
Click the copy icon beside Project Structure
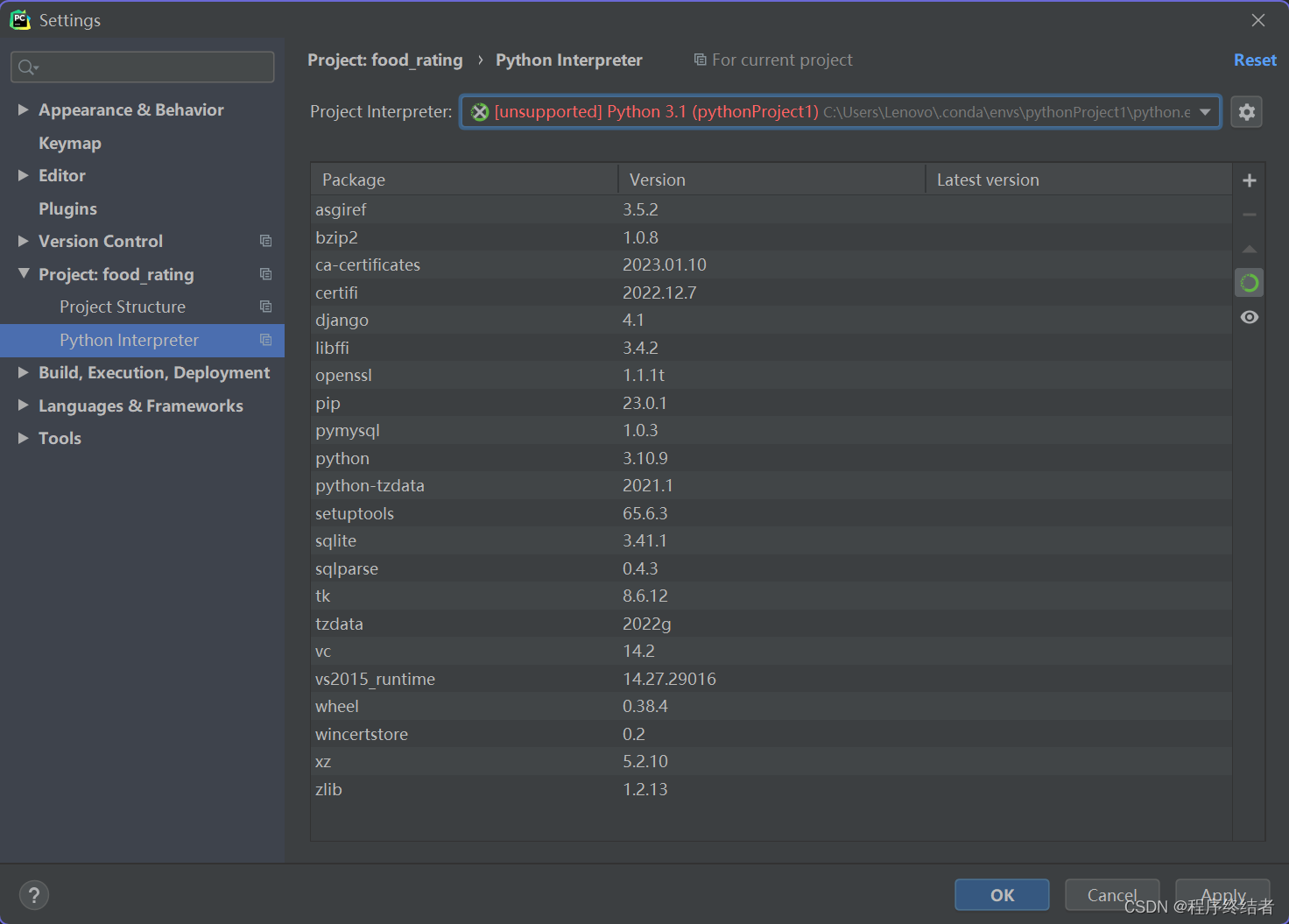click(x=265, y=307)
